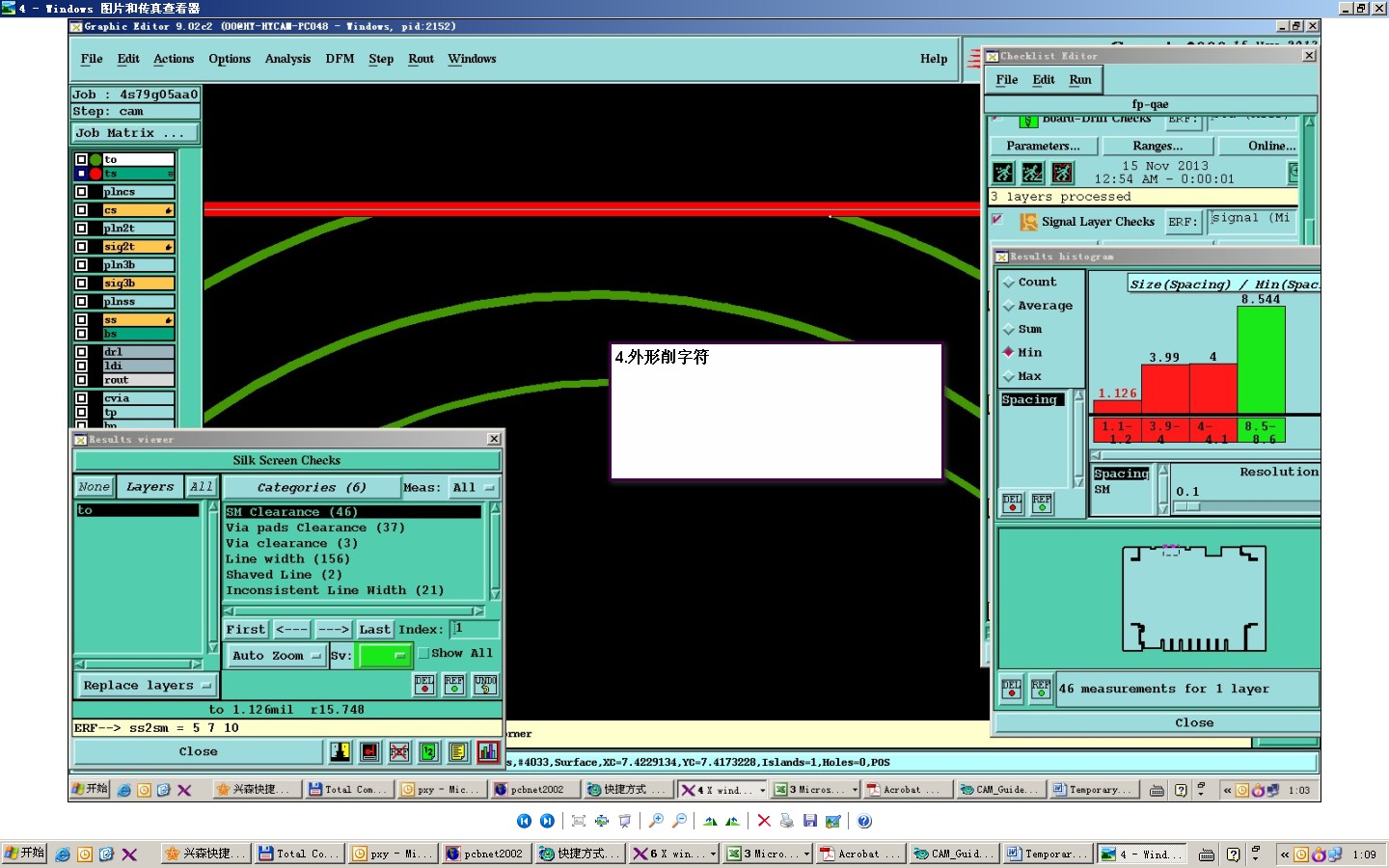1389x868 pixels.
Task: Click the black-and-yellow icon right of Close
Action: coord(340,751)
